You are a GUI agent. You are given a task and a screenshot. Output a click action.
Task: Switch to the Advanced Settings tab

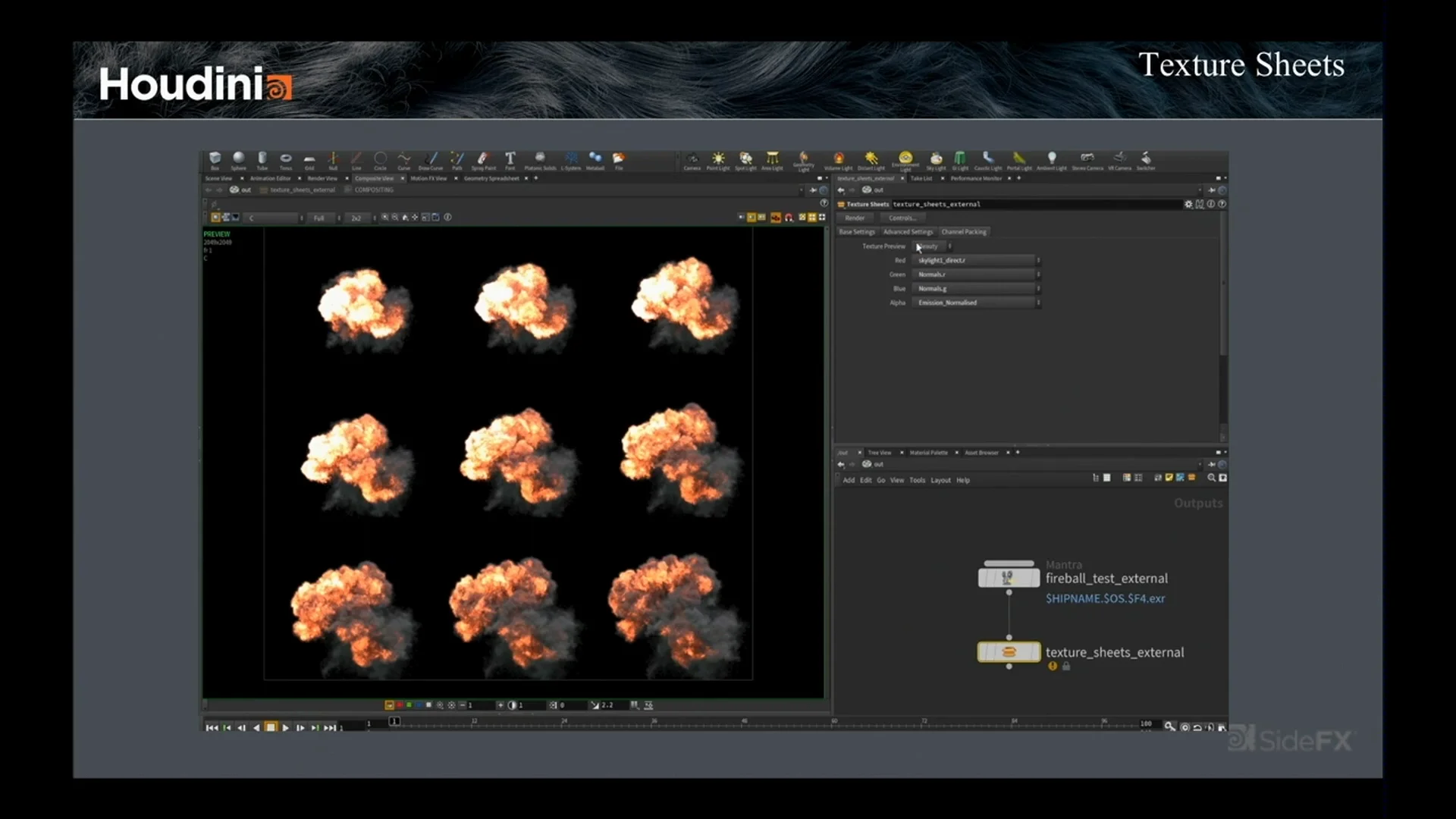(x=908, y=232)
